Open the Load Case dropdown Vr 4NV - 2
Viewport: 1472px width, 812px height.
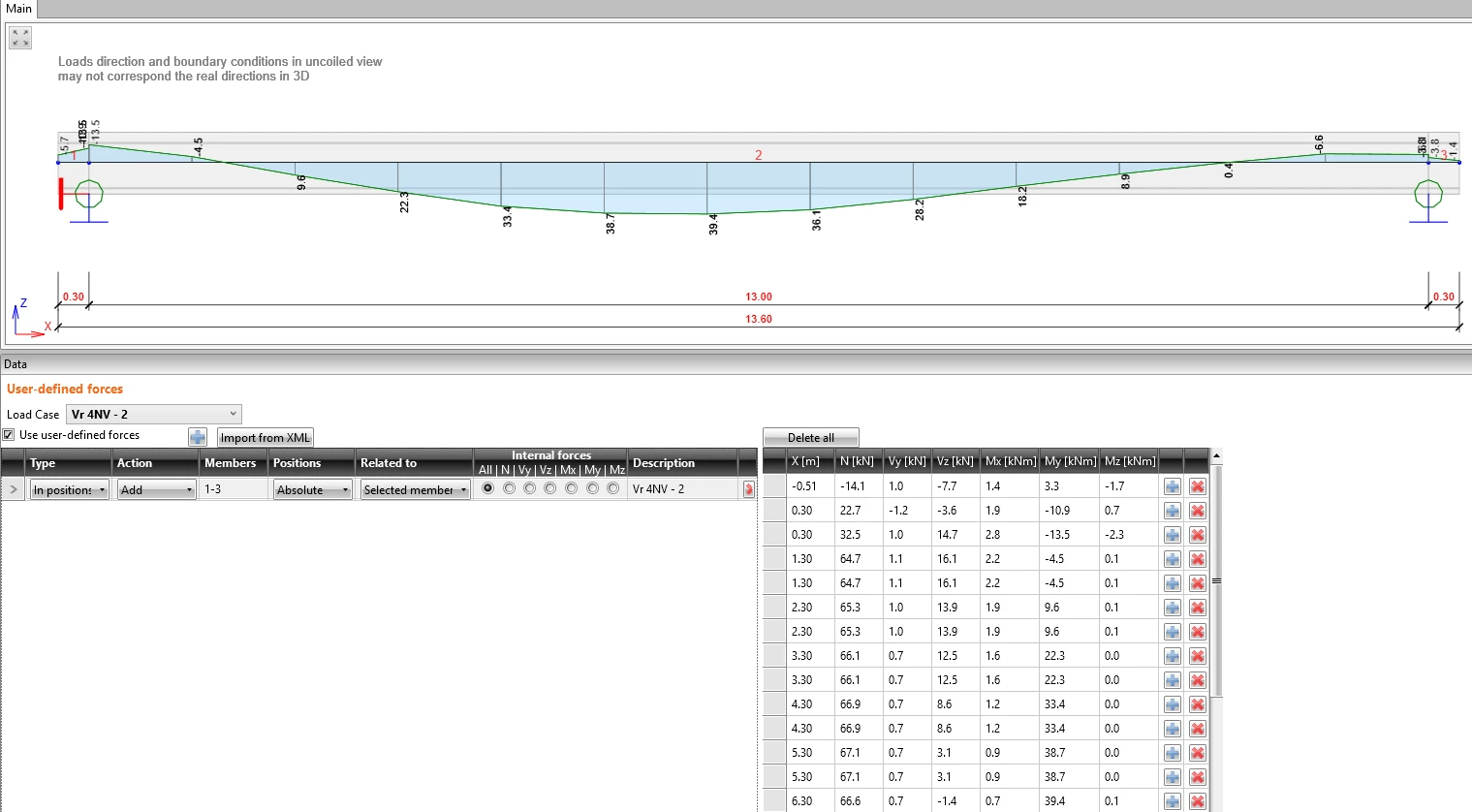pos(153,414)
